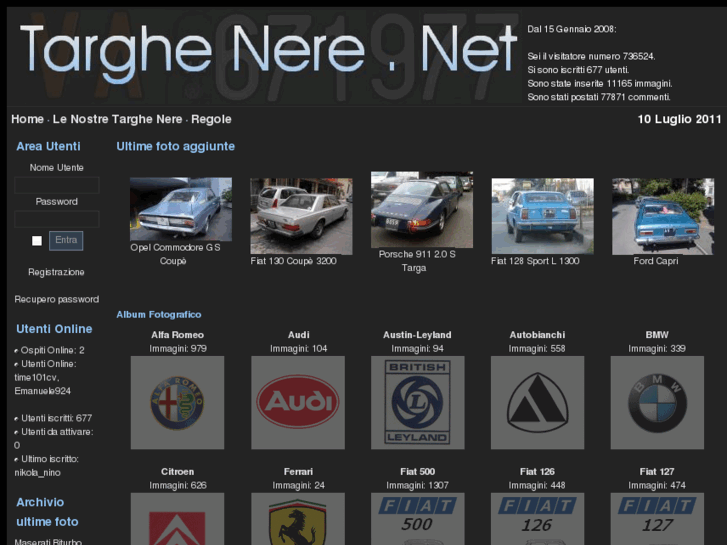
Task: View the Fiat 128 Sport L 1300 photo
Action: [x=542, y=216]
